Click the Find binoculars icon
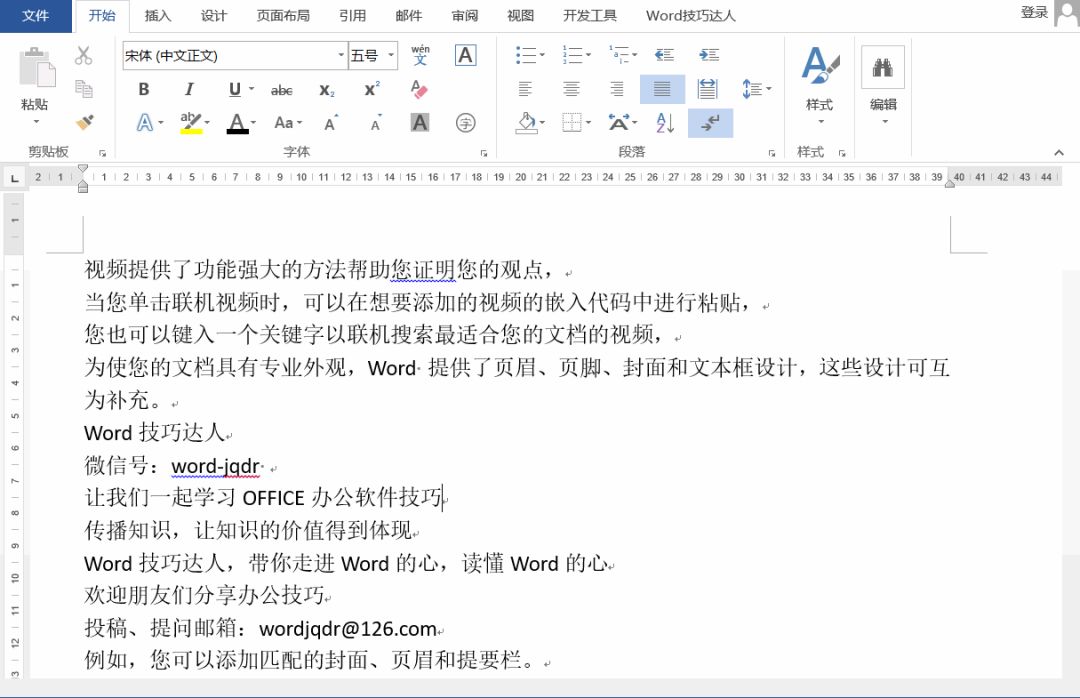Image resolution: width=1080 pixels, height=698 pixels. [x=883, y=68]
